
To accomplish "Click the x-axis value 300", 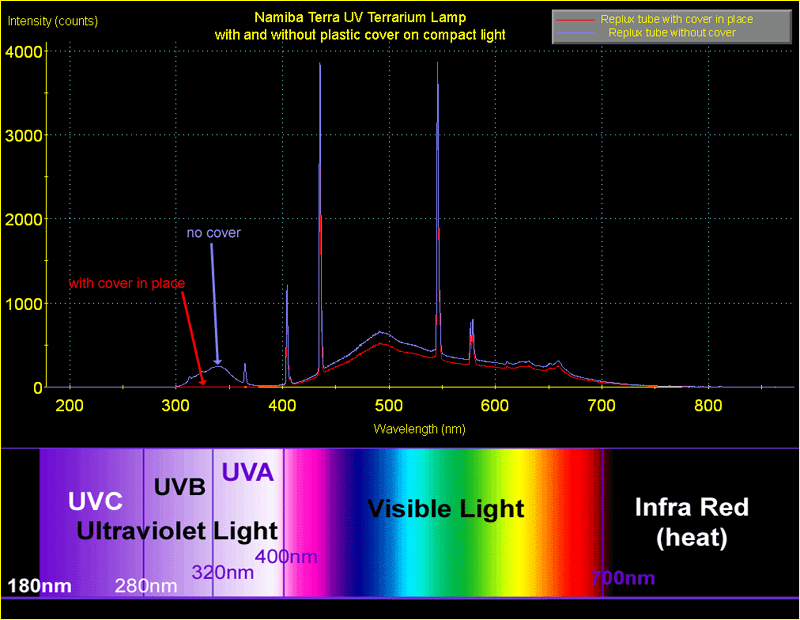I will click(x=176, y=406).
